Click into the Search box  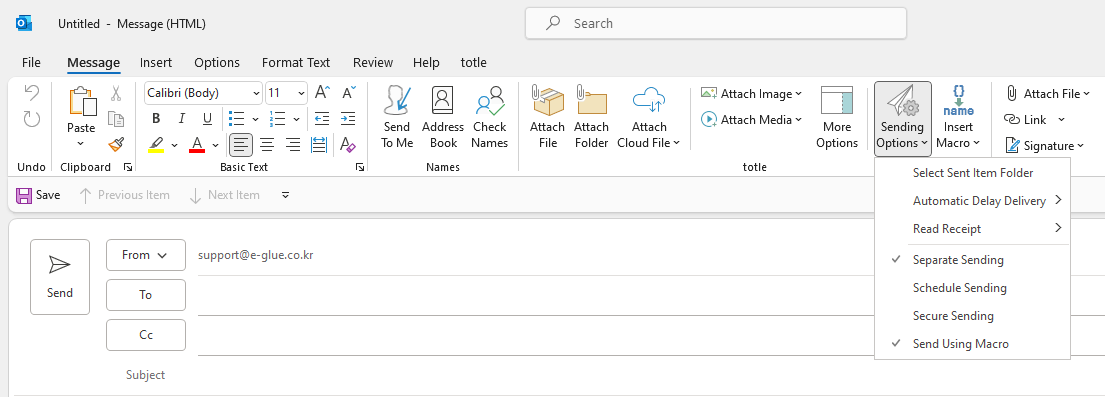click(x=715, y=23)
